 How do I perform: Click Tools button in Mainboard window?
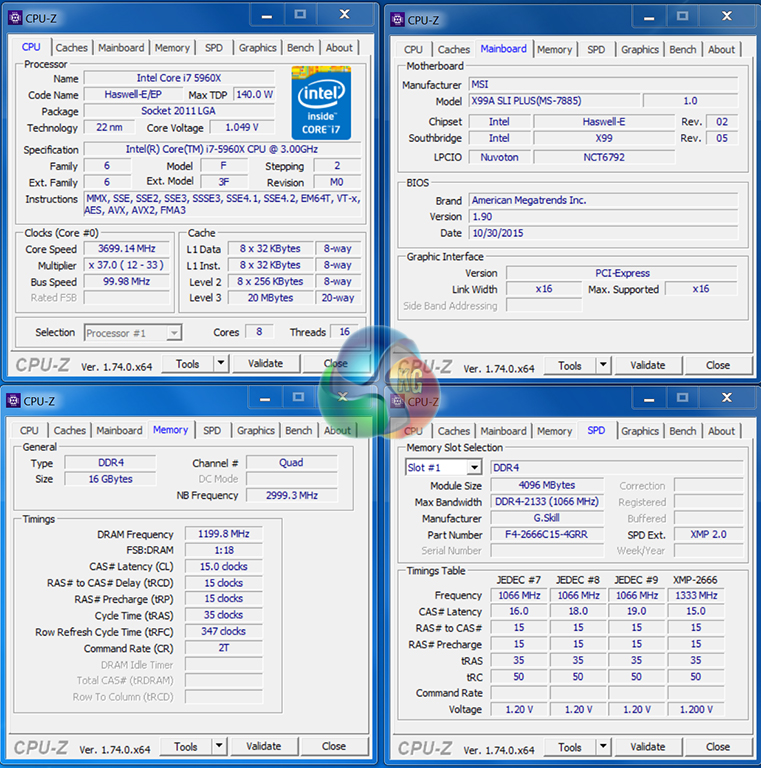tap(570, 365)
